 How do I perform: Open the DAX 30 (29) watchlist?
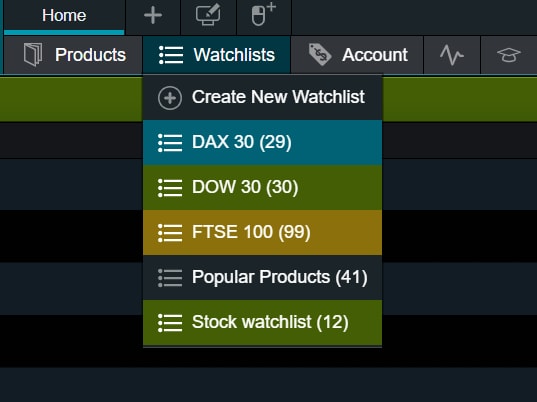coord(262,142)
